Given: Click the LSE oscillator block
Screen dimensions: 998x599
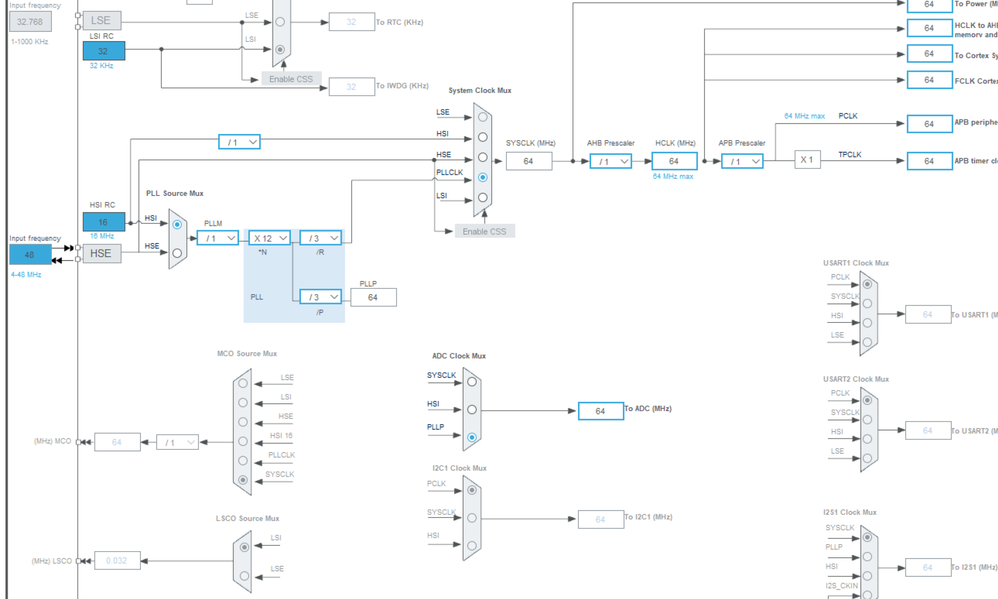Looking at the screenshot, I should click(102, 20).
